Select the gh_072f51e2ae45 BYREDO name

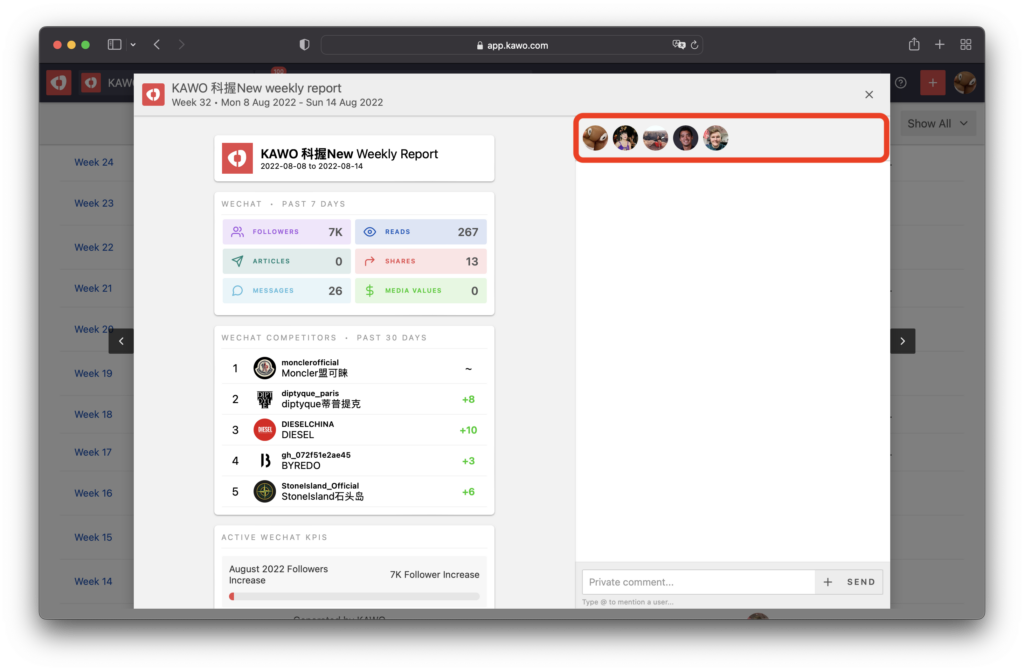pos(316,455)
